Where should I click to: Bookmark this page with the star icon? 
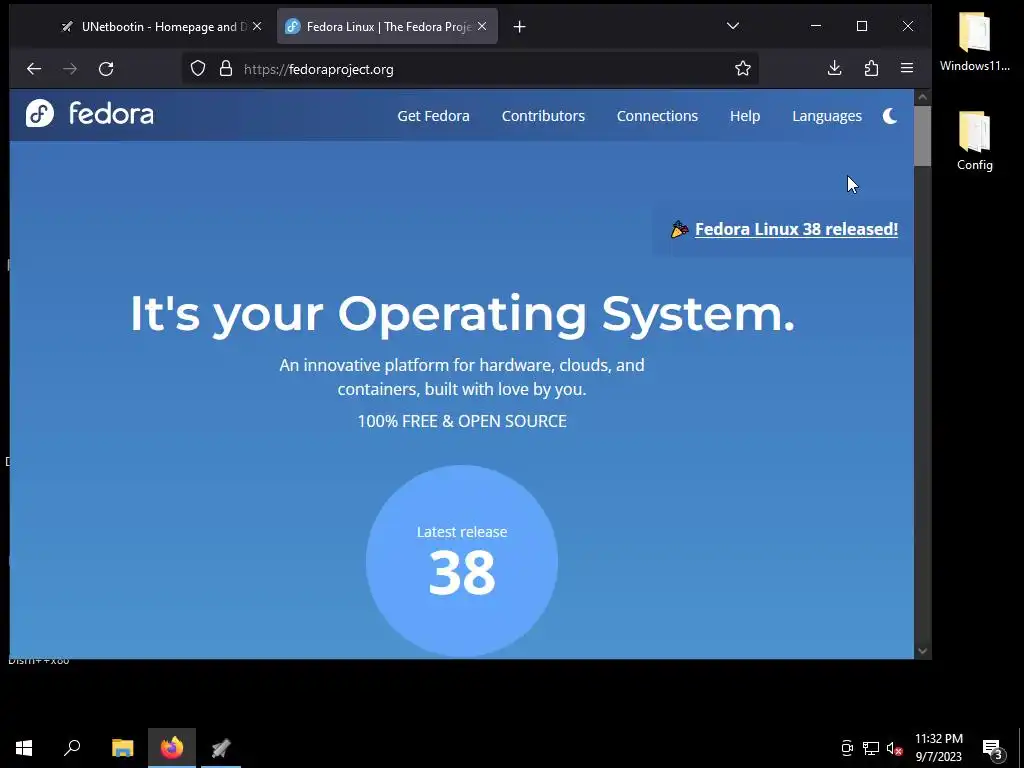coord(743,69)
